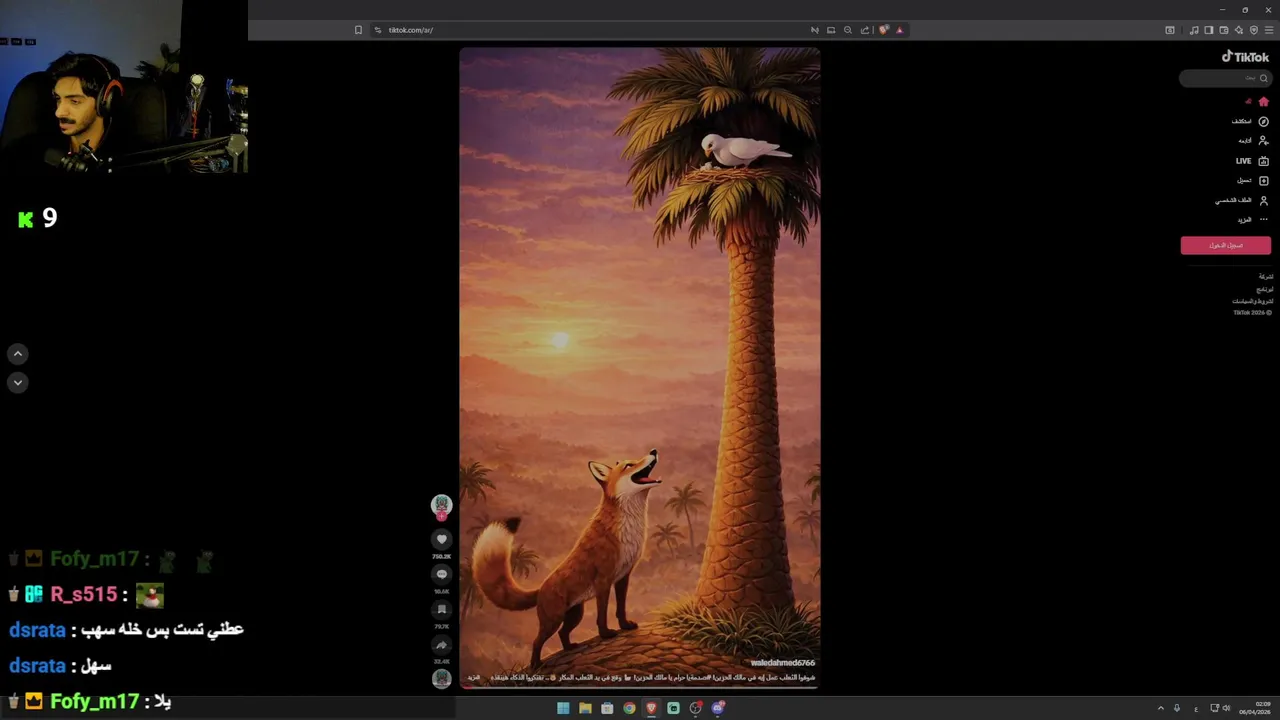The height and width of the screenshot is (720, 1280).
Task: Show hidden system tray icons chevron
Action: point(1160,708)
